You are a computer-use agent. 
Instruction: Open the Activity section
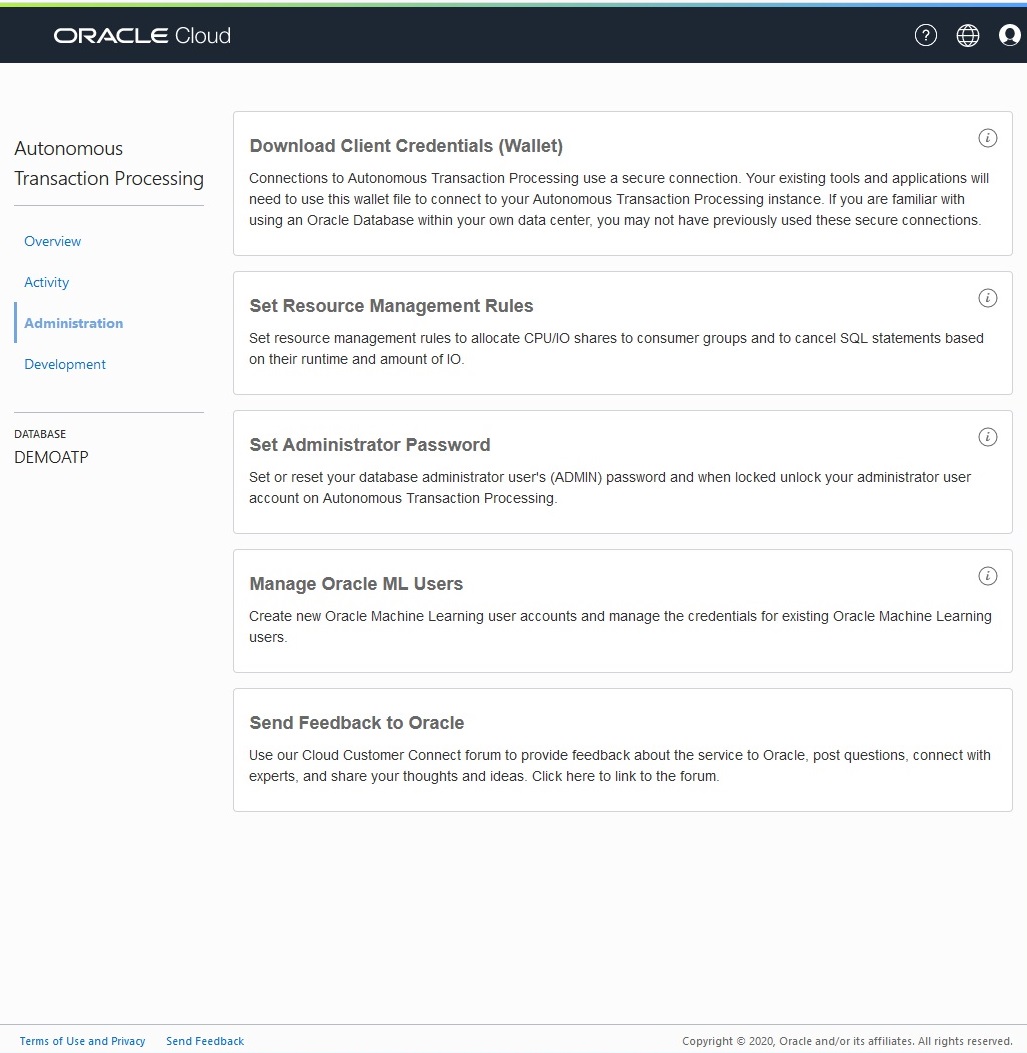coord(47,282)
